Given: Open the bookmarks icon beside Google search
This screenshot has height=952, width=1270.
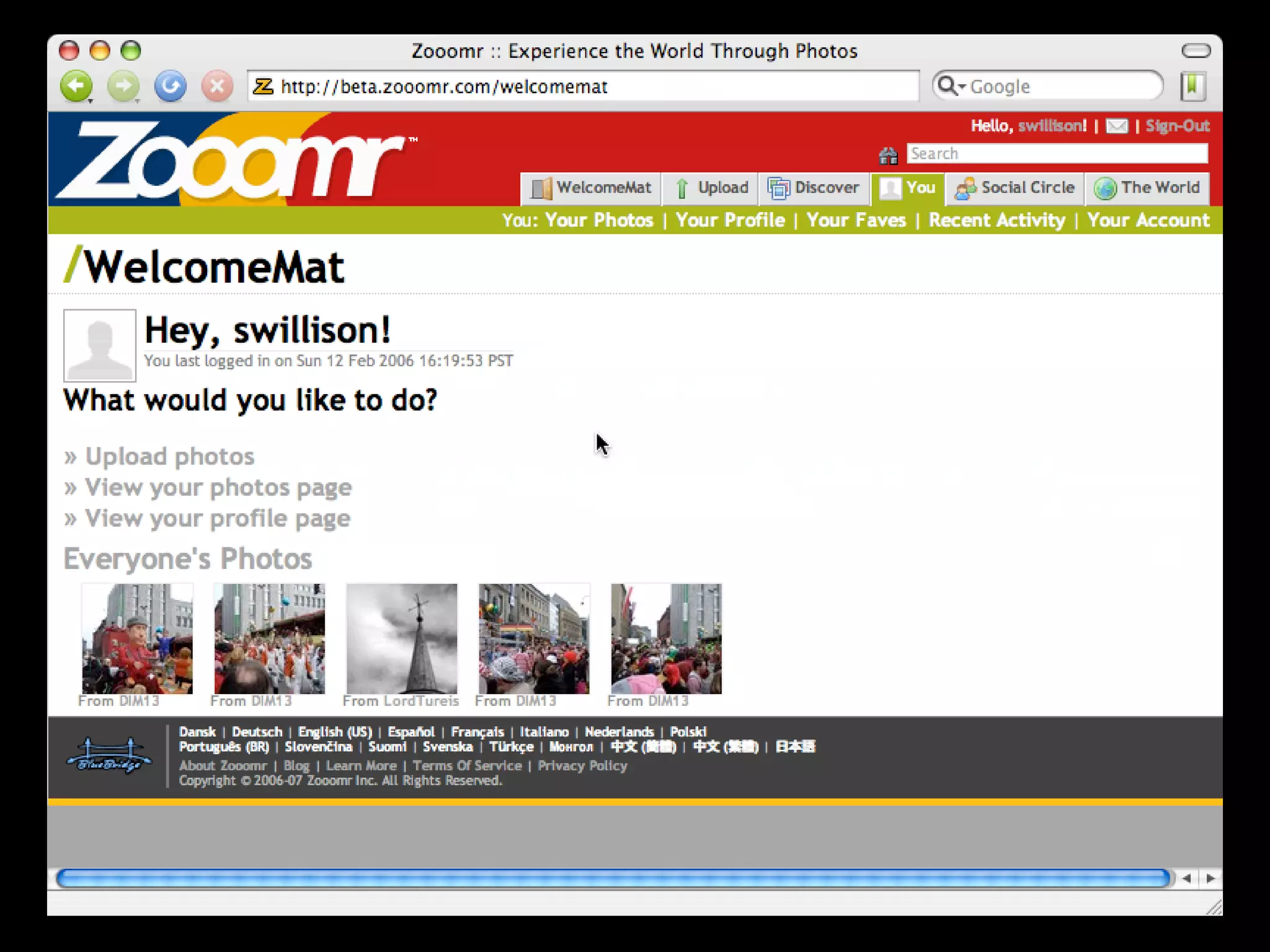Looking at the screenshot, I should tap(1192, 86).
